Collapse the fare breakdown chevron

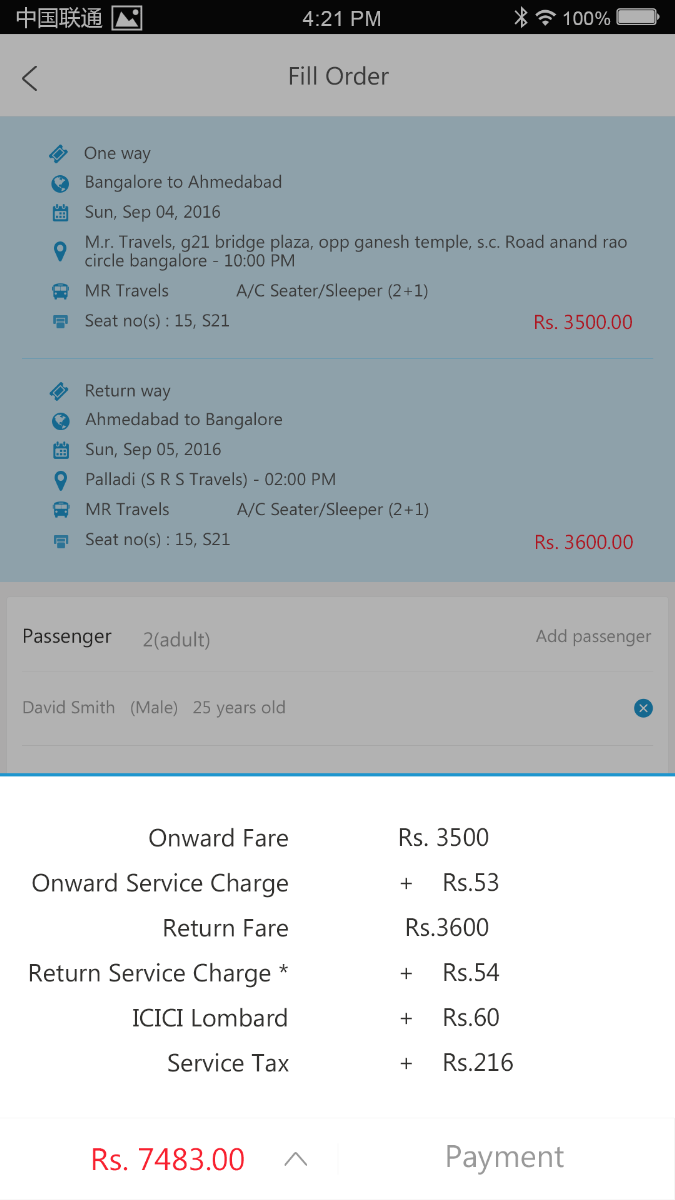[x=295, y=1159]
